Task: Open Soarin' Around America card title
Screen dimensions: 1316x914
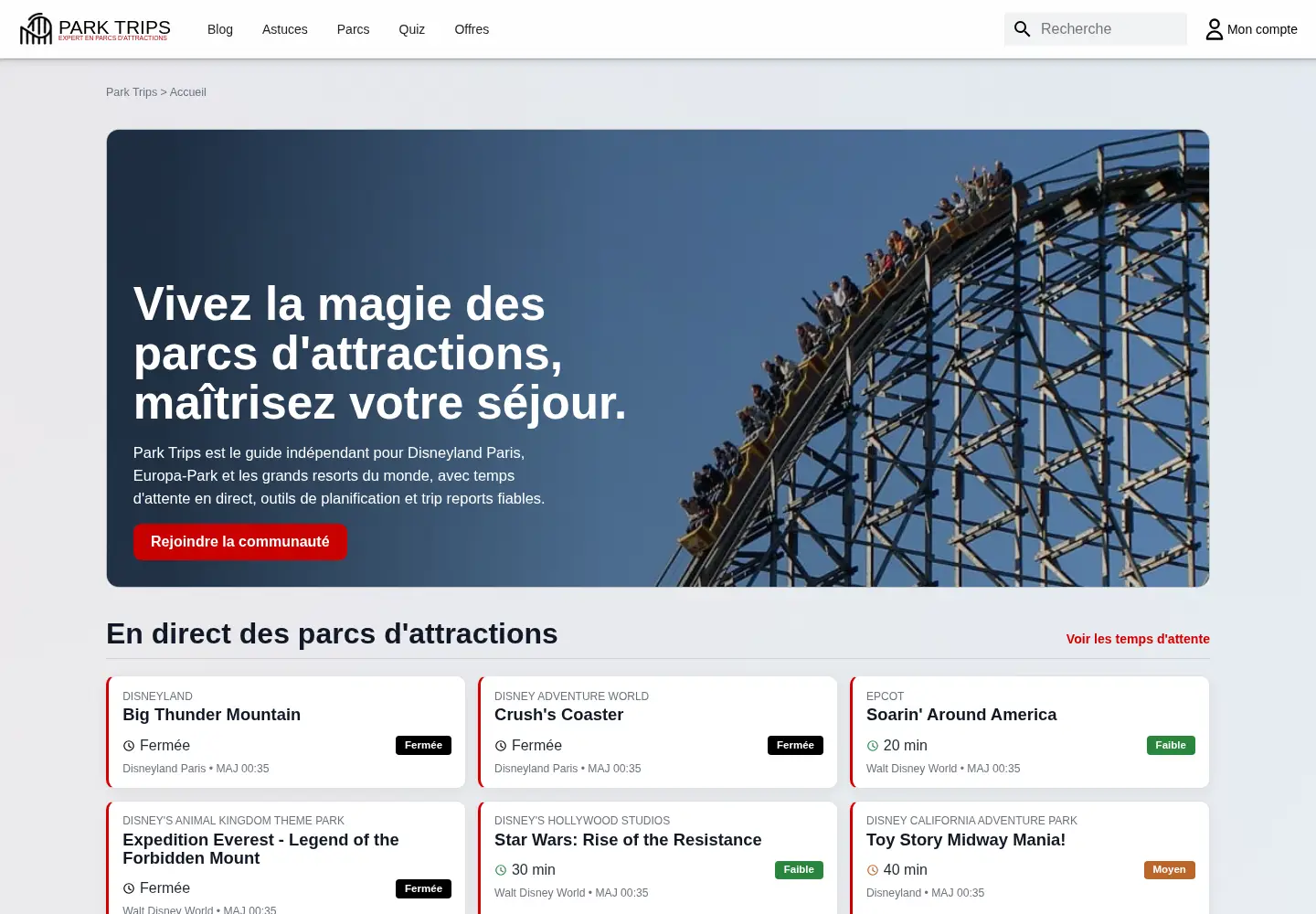Action: pyautogui.click(x=961, y=715)
